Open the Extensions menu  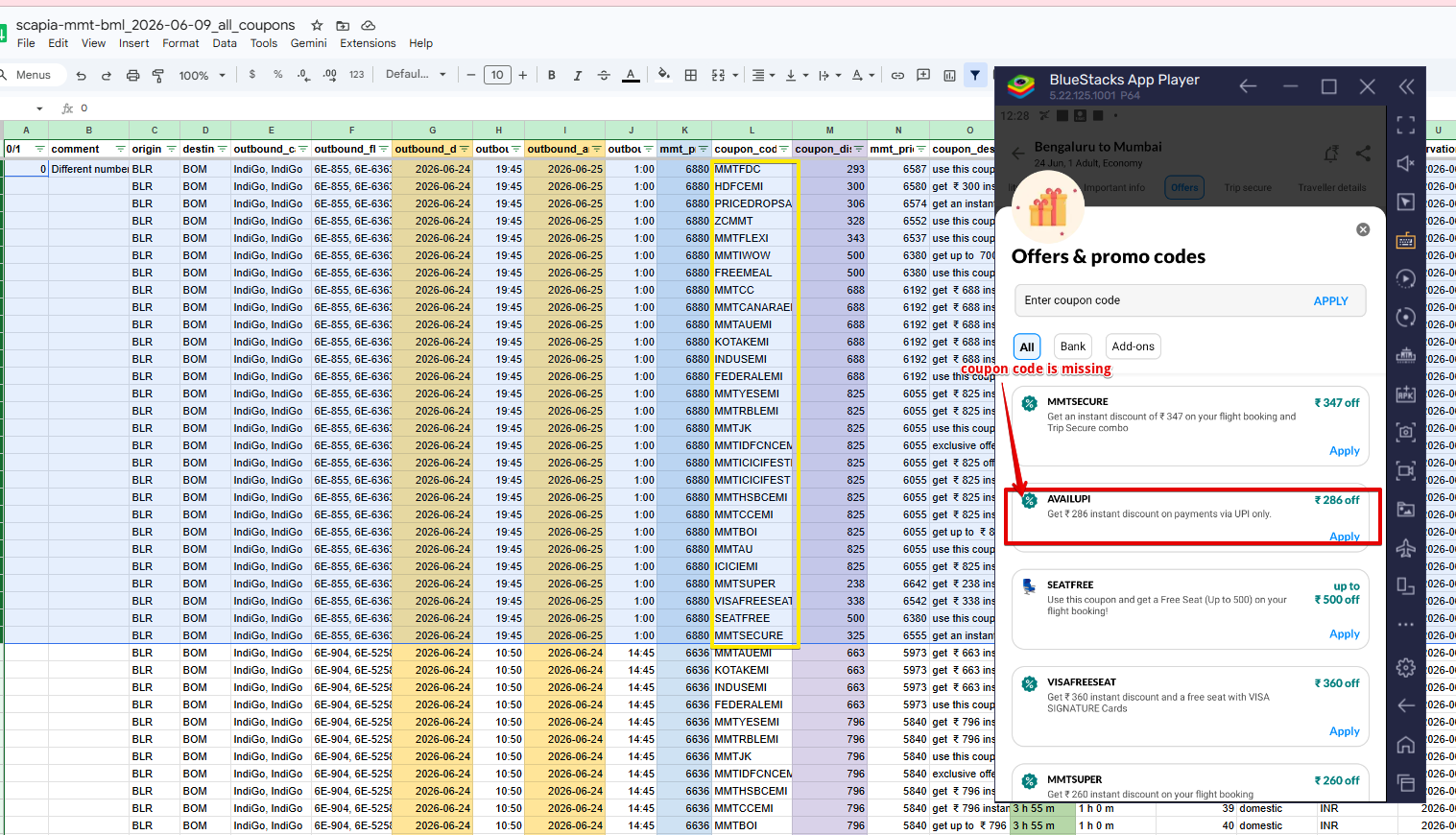pyautogui.click(x=368, y=43)
